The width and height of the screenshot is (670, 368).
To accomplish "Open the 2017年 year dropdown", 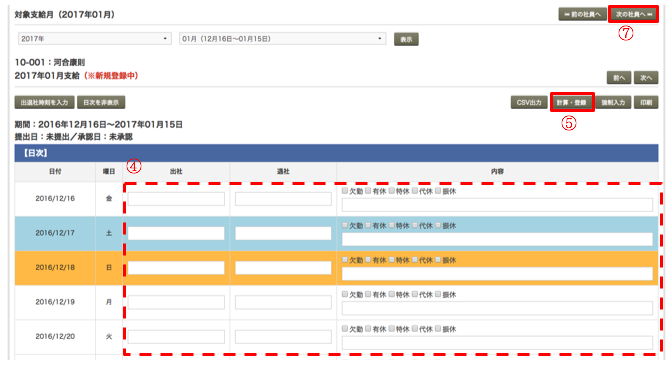I will click(x=95, y=38).
